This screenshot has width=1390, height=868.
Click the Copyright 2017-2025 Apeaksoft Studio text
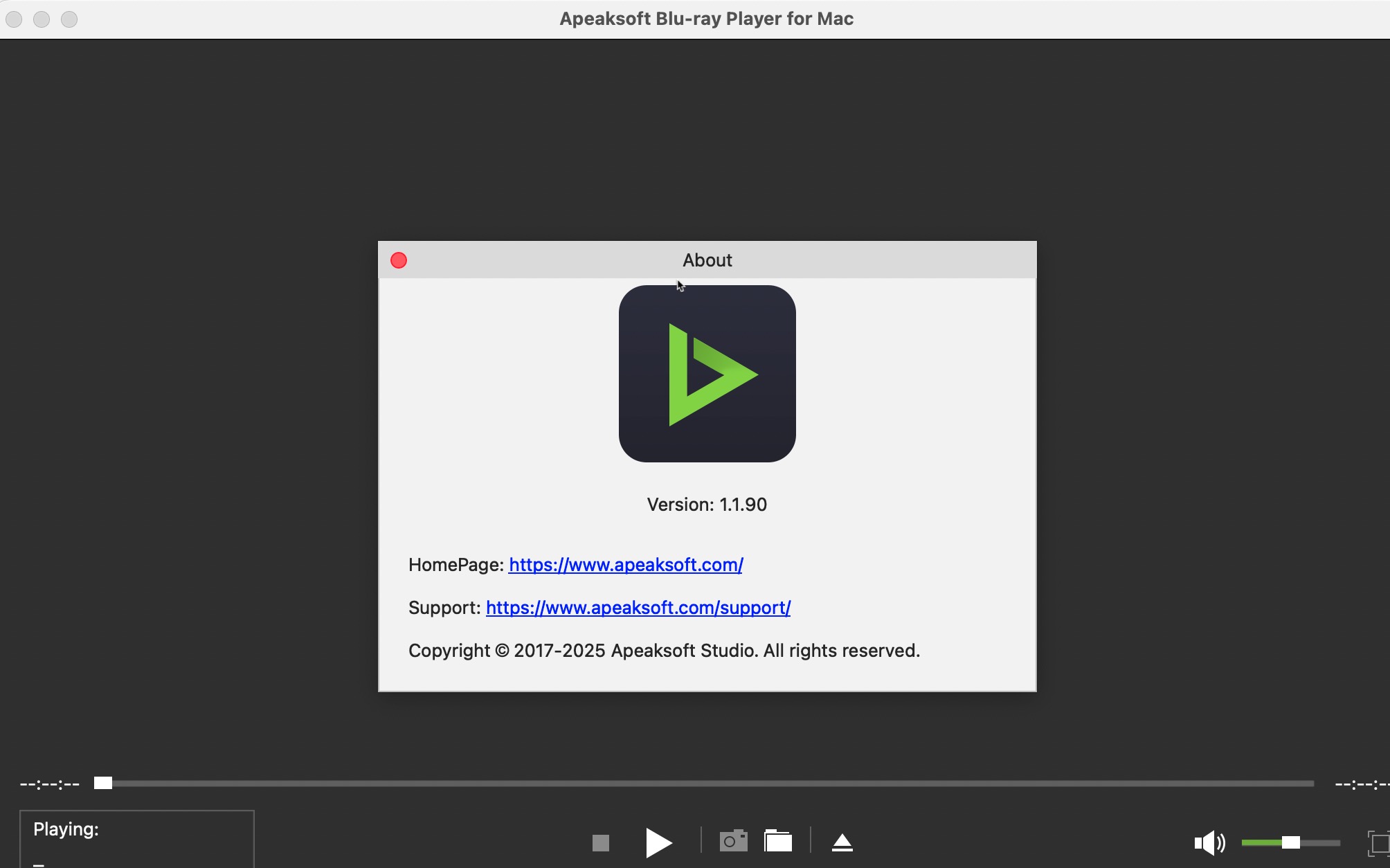[x=664, y=651]
